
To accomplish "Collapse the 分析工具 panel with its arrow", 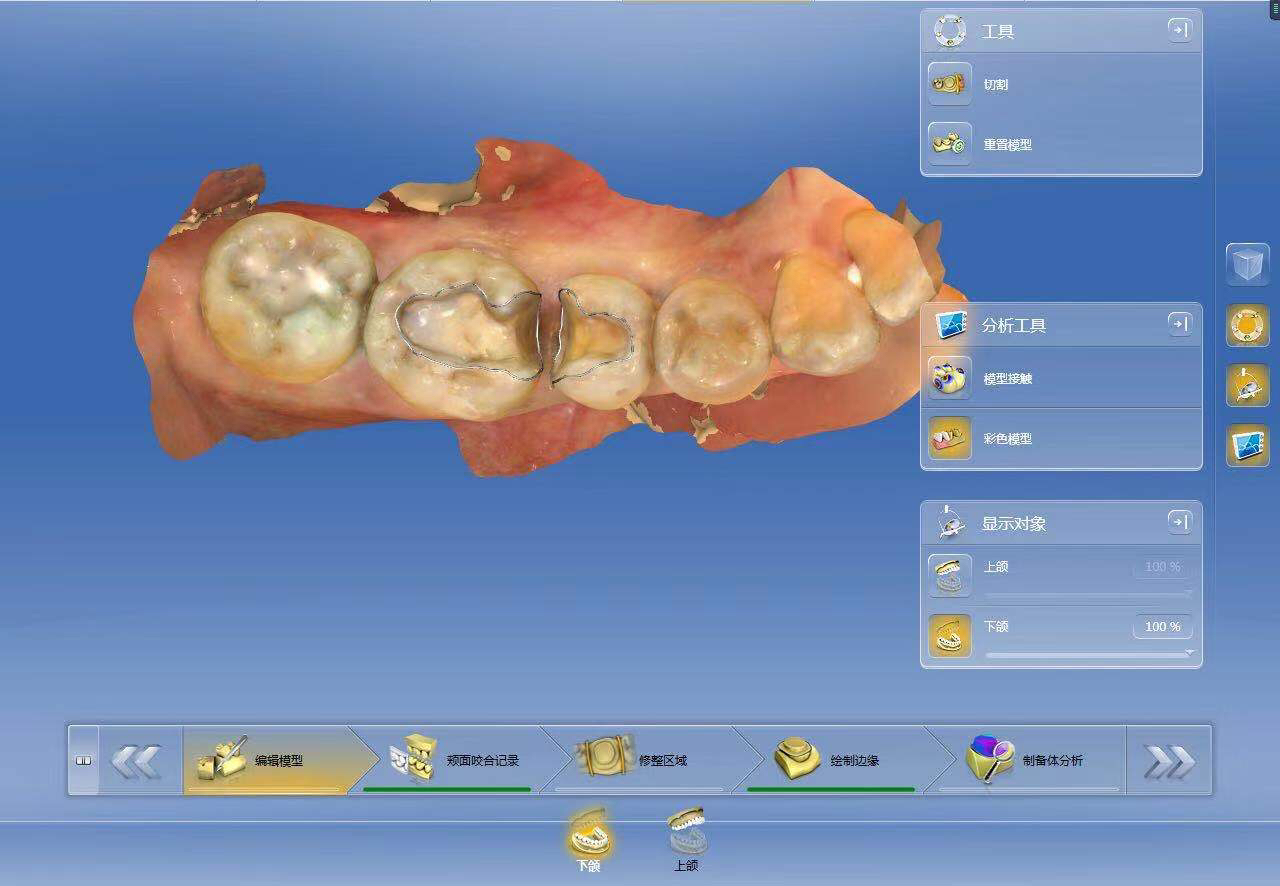I will (1179, 324).
